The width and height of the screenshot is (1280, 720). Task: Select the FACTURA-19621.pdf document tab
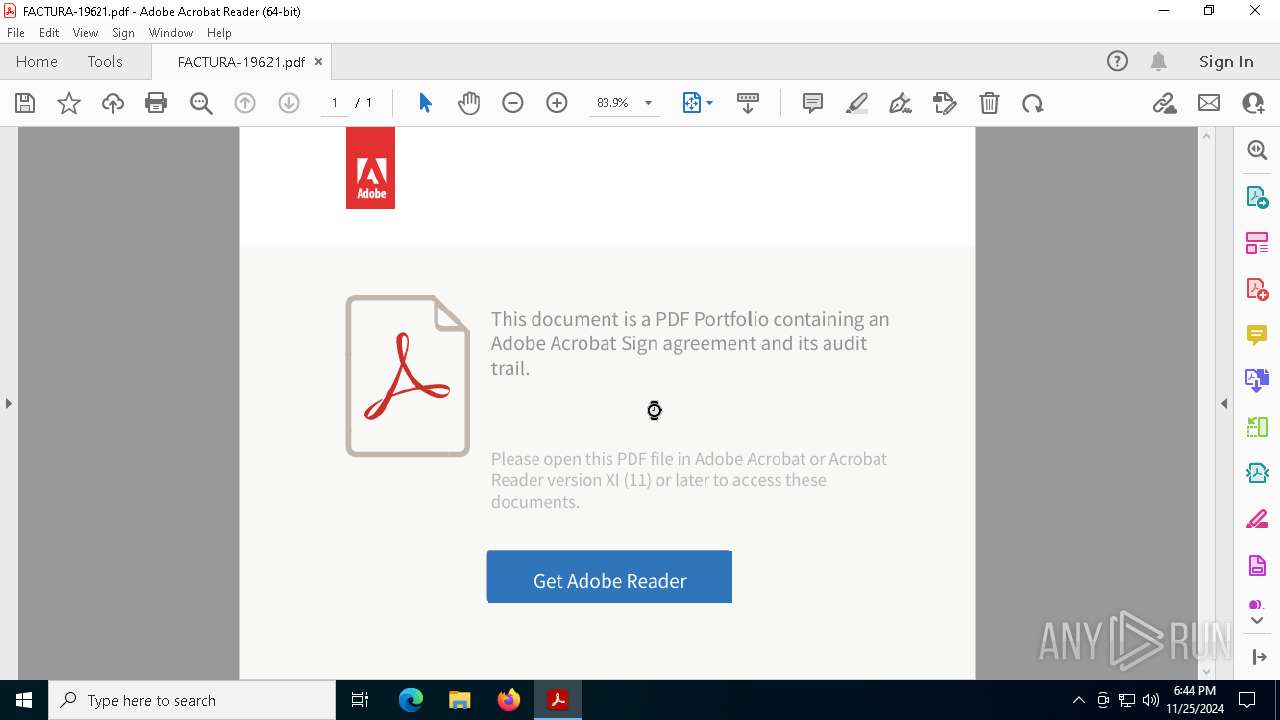[241, 62]
